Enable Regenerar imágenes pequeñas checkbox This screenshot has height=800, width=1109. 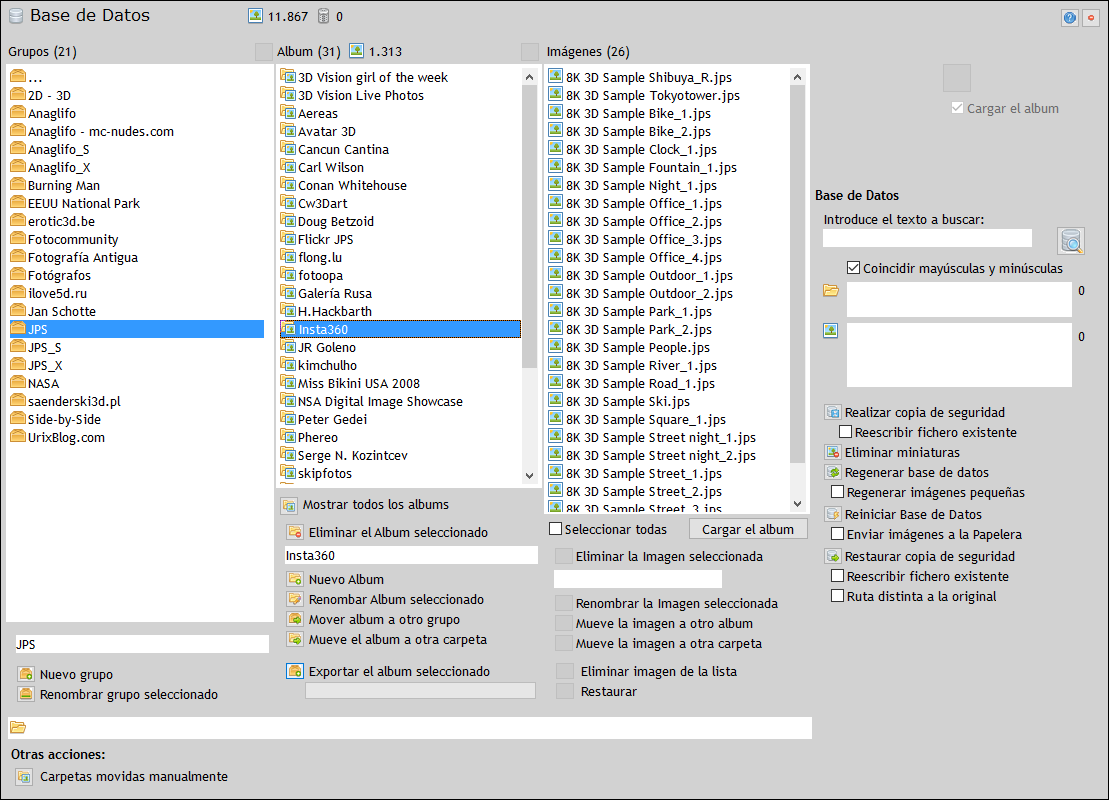pos(837,492)
